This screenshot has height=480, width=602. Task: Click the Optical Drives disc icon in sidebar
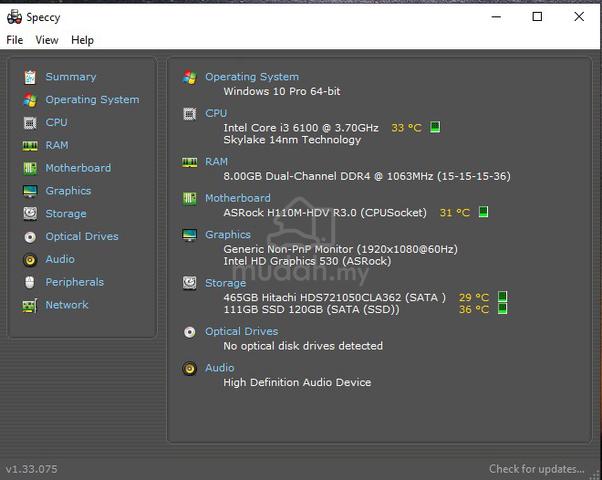point(30,237)
